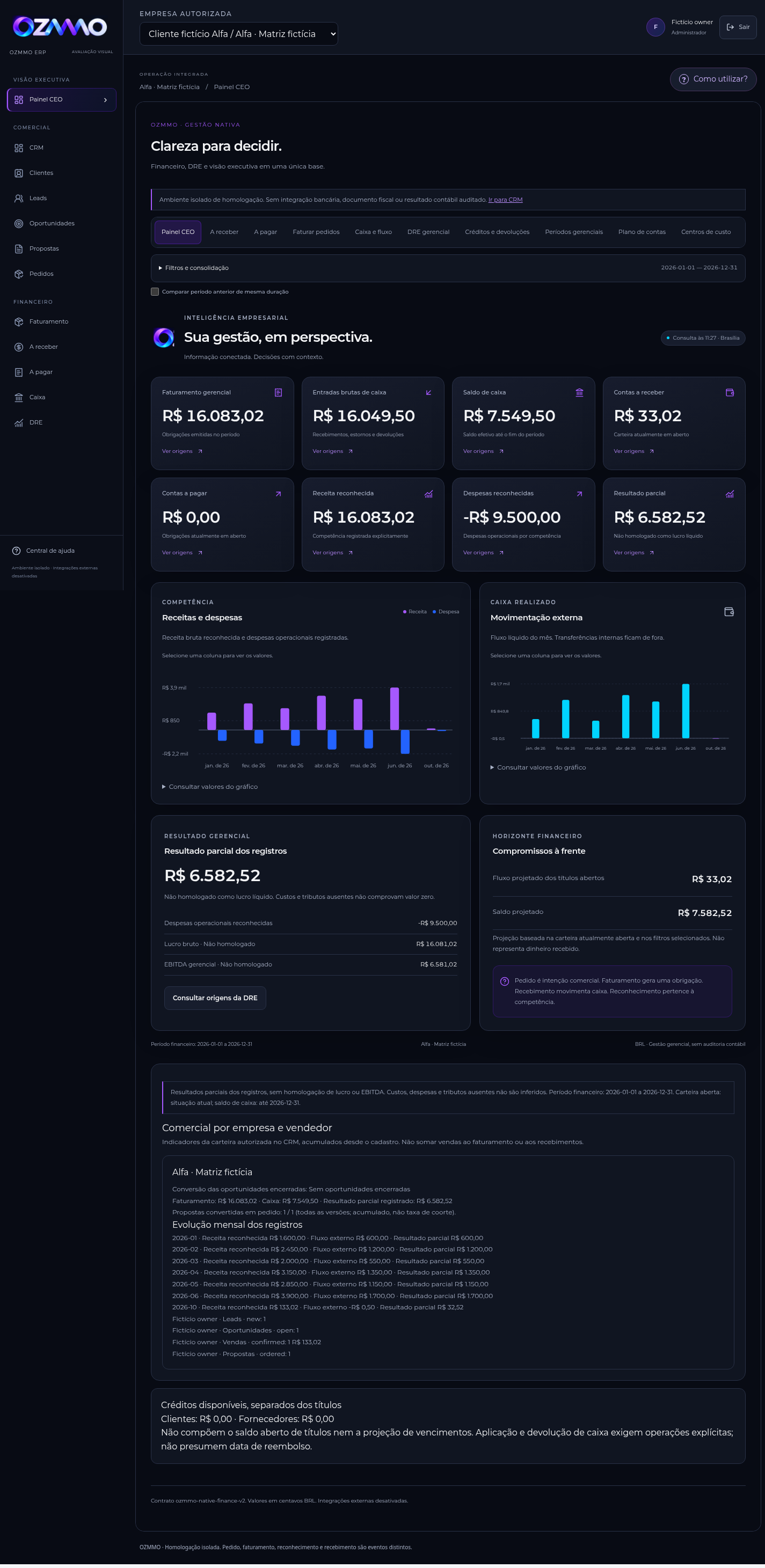765x1568 pixels.
Task: Follow the Ir para CRM link
Action: tap(506, 200)
